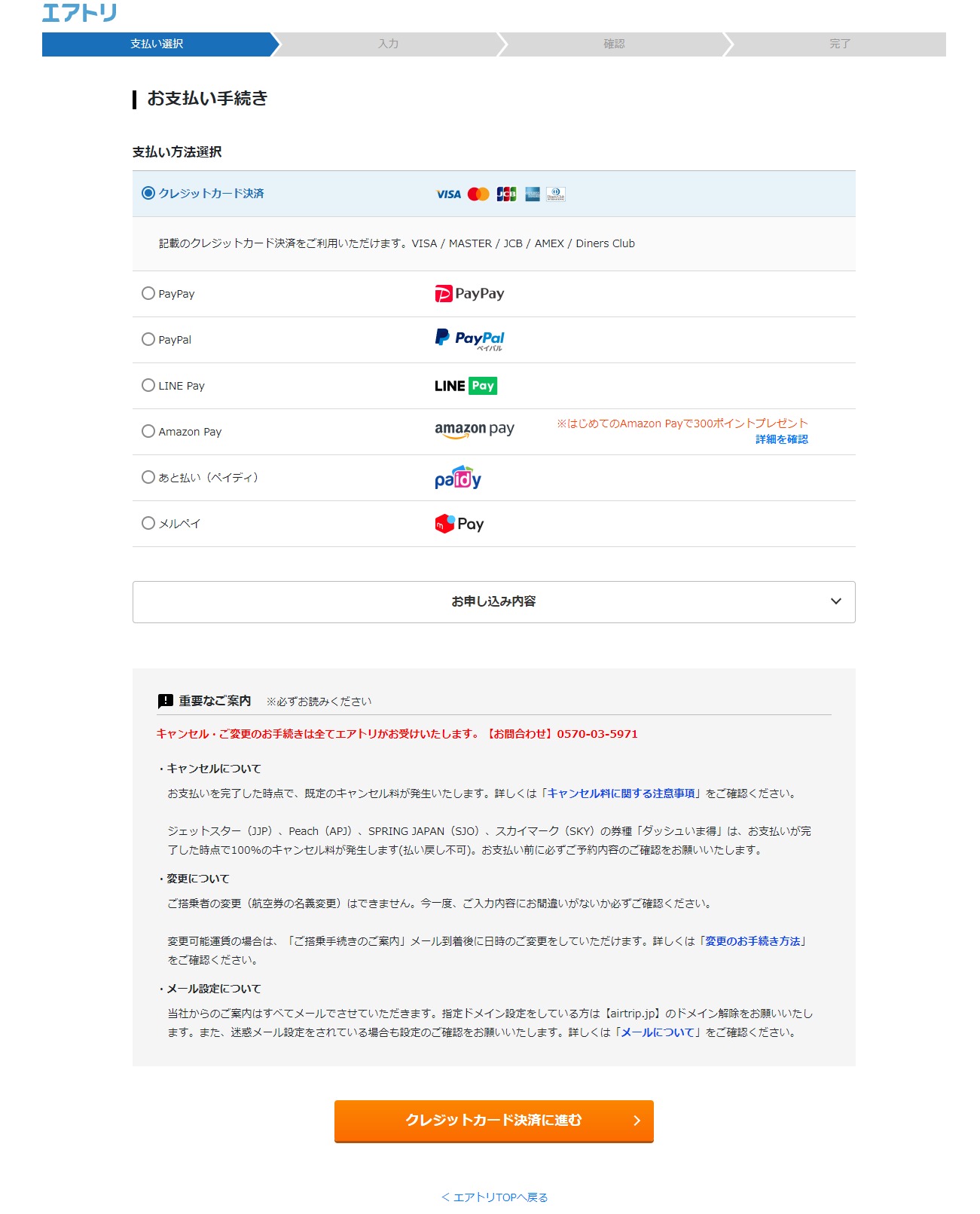980x1214 pixels.
Task: Click the Merpay brand logo
Action: [459, 524]
